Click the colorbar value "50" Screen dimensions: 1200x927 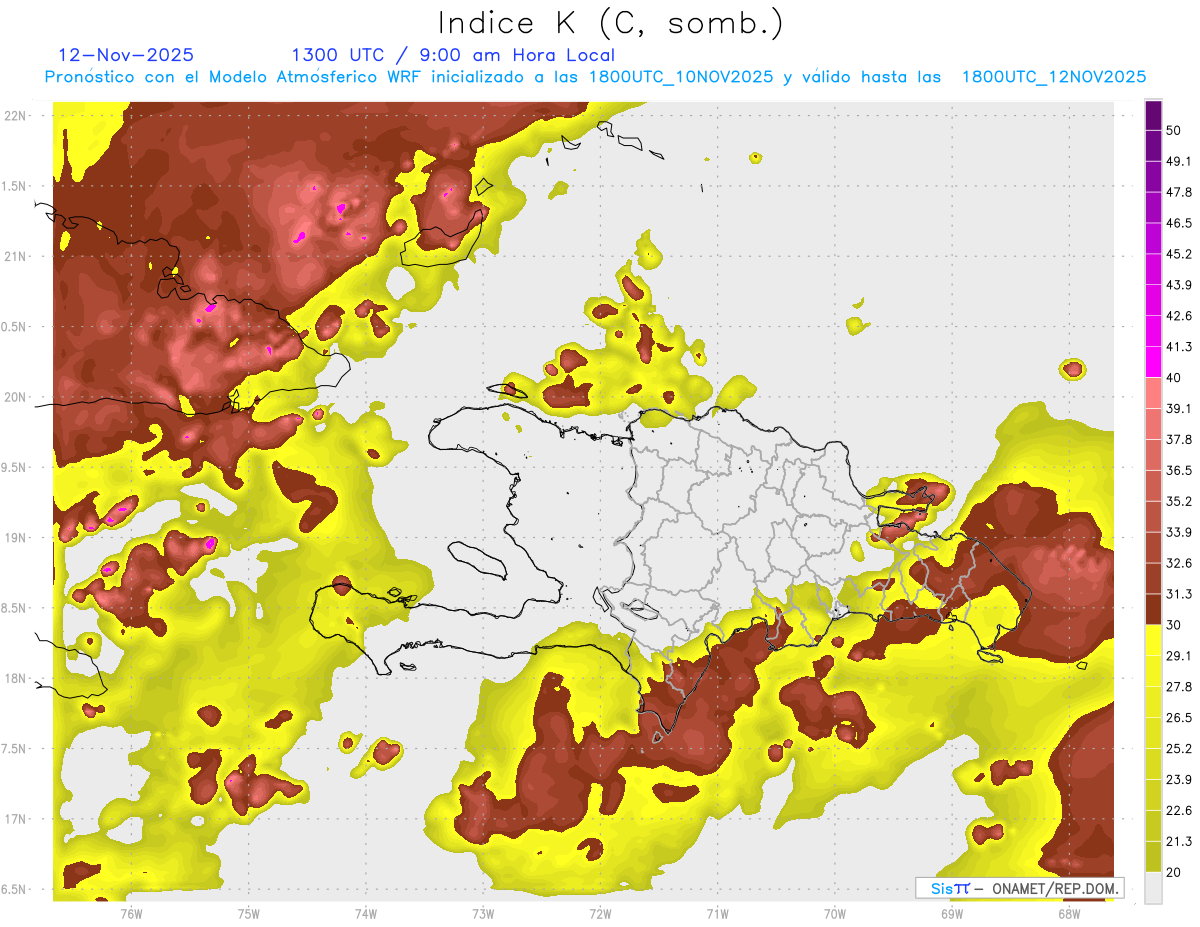point(1174,131)
